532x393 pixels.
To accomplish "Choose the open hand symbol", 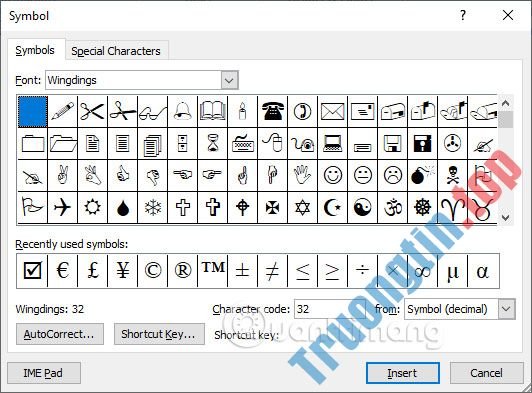I will click(x=302, y=175).
